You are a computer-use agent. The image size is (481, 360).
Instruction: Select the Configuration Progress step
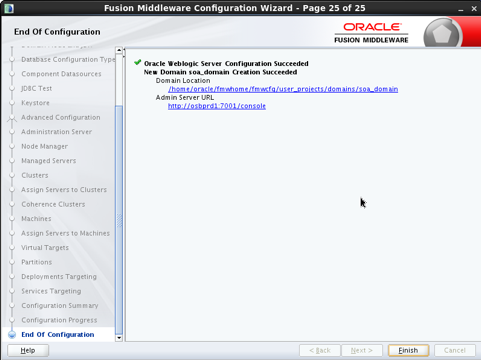click(59, 320)
